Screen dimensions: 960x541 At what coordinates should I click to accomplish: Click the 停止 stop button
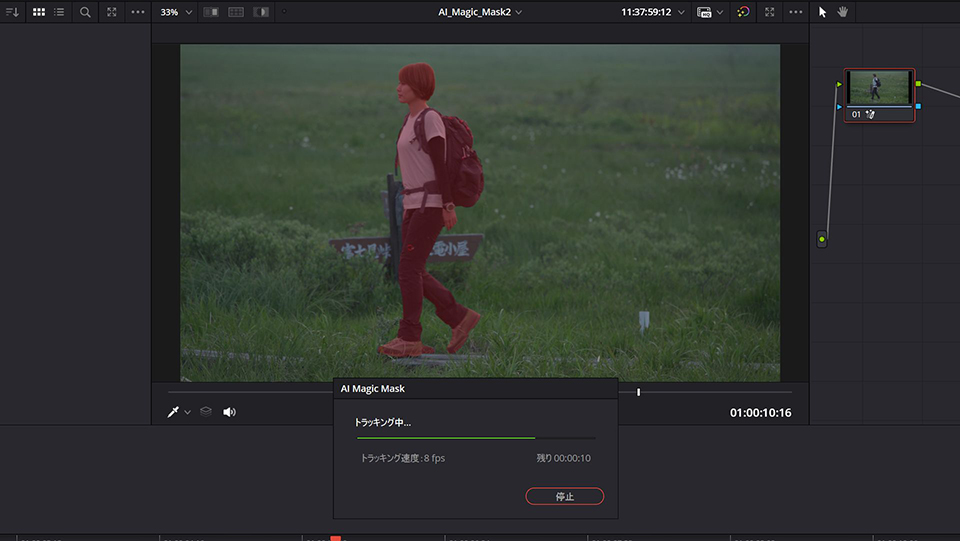pyautogui.click(x=564, y=496)
